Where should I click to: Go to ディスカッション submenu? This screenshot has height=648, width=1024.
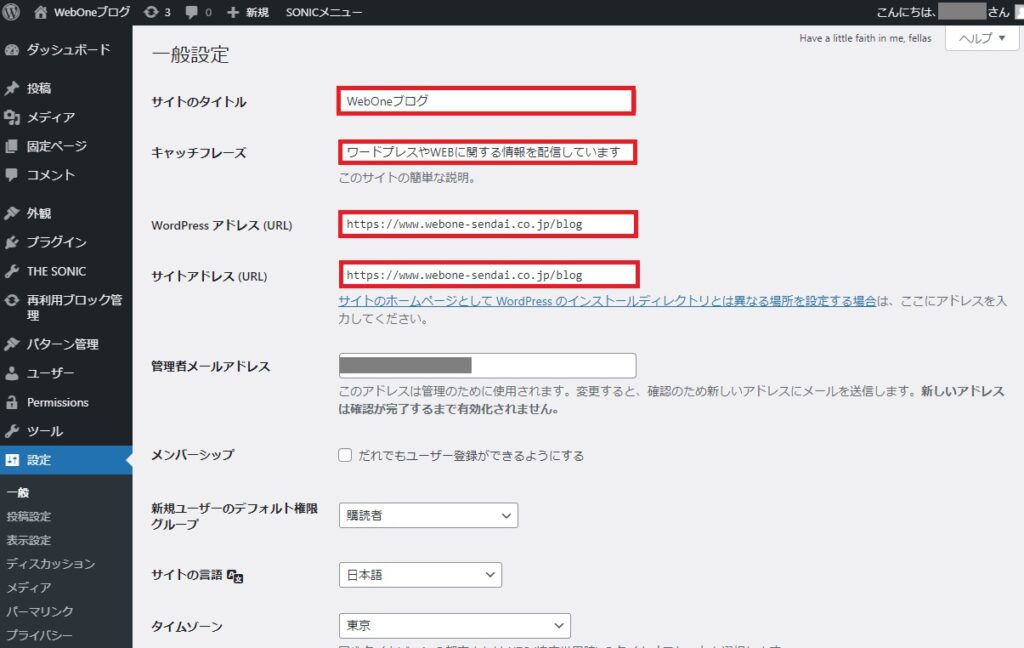50,564
